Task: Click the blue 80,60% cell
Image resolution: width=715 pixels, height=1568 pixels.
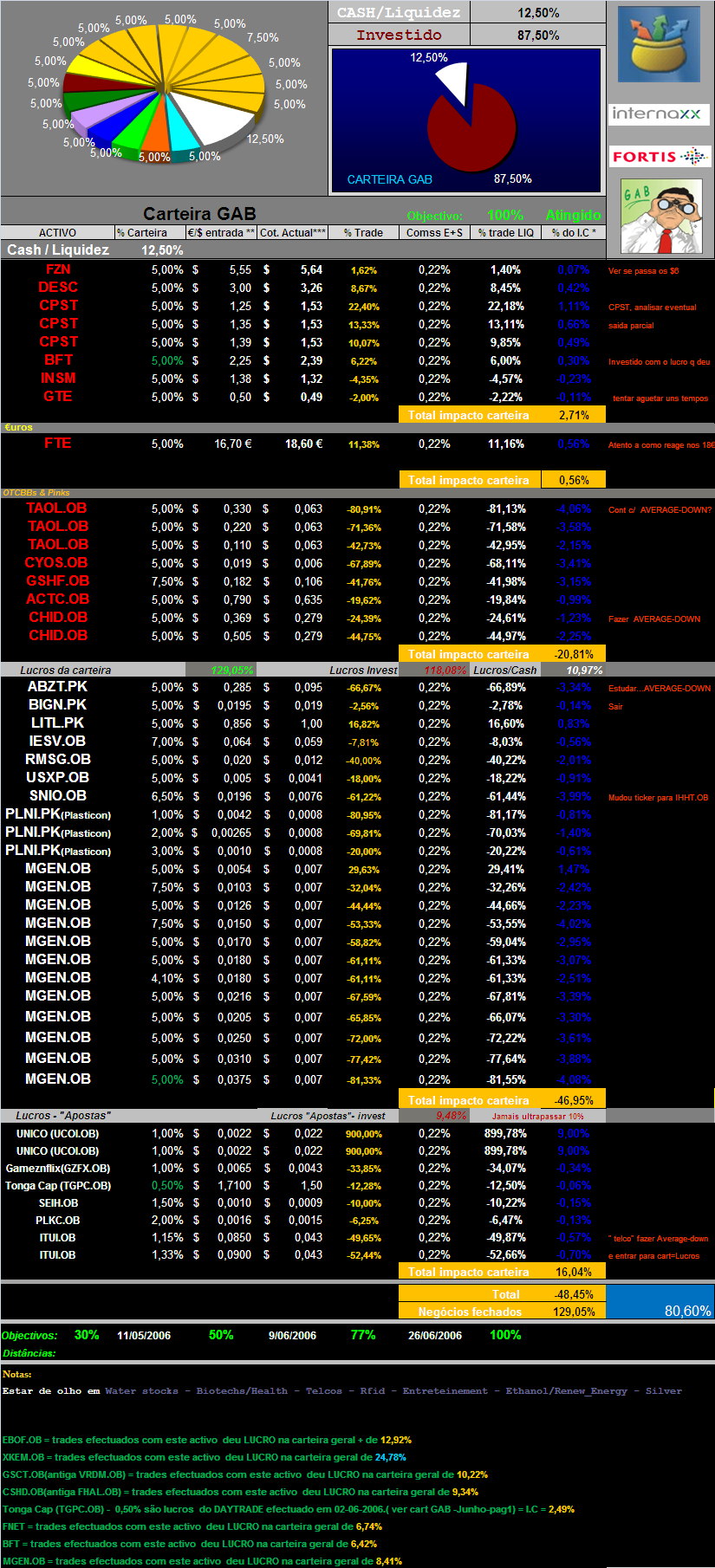Action: pos(660,1302)
